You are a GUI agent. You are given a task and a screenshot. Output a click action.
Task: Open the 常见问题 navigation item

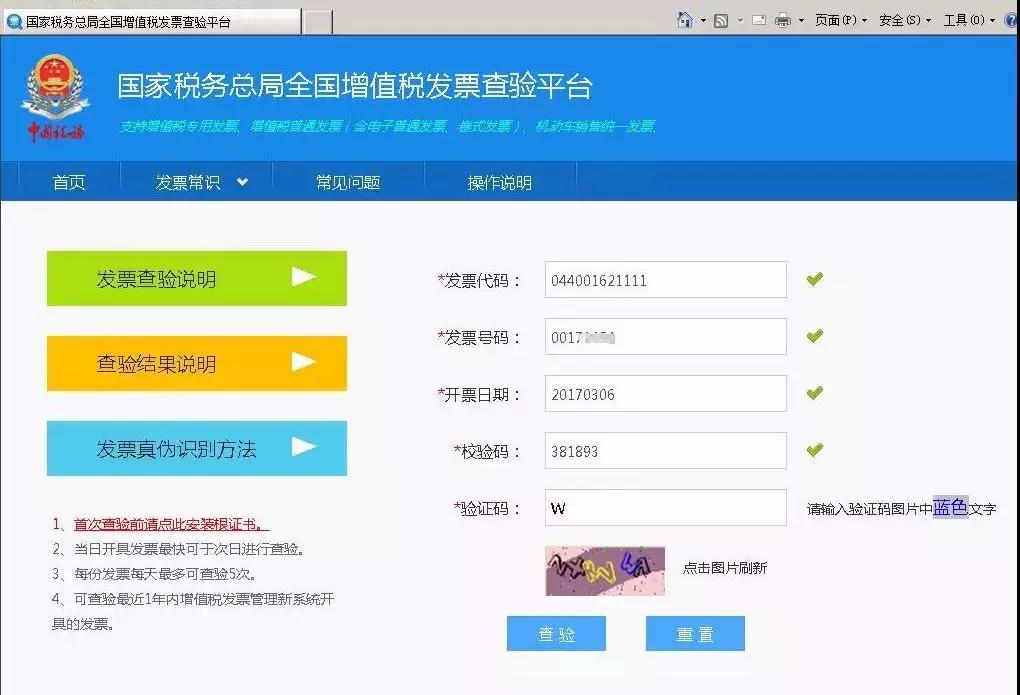click(346, 182)
